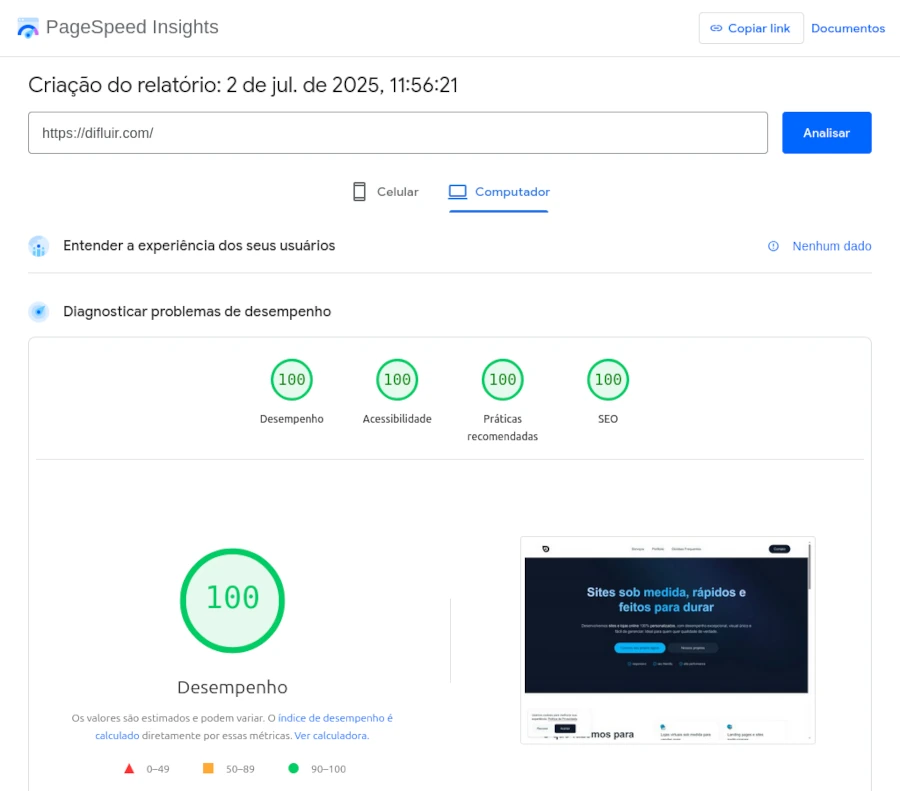Click the laptop icon beside Computador
Image resolution: width=900 pixels, height=791 pixels.
457,192
